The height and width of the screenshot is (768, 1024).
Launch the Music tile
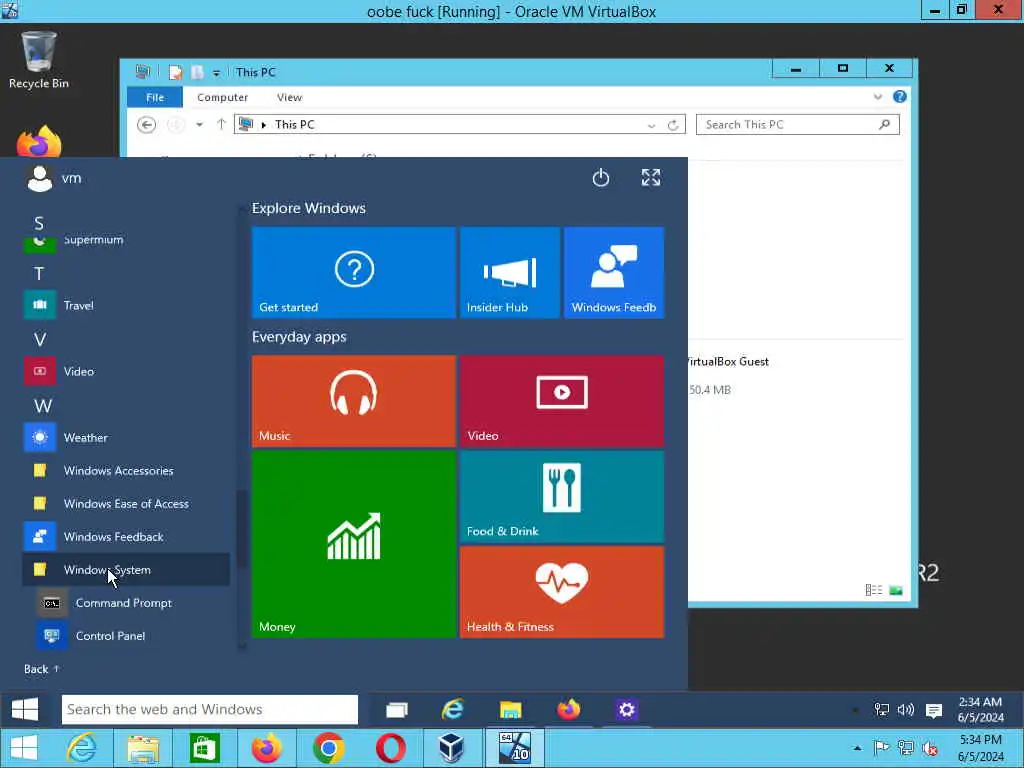[353, 401]
